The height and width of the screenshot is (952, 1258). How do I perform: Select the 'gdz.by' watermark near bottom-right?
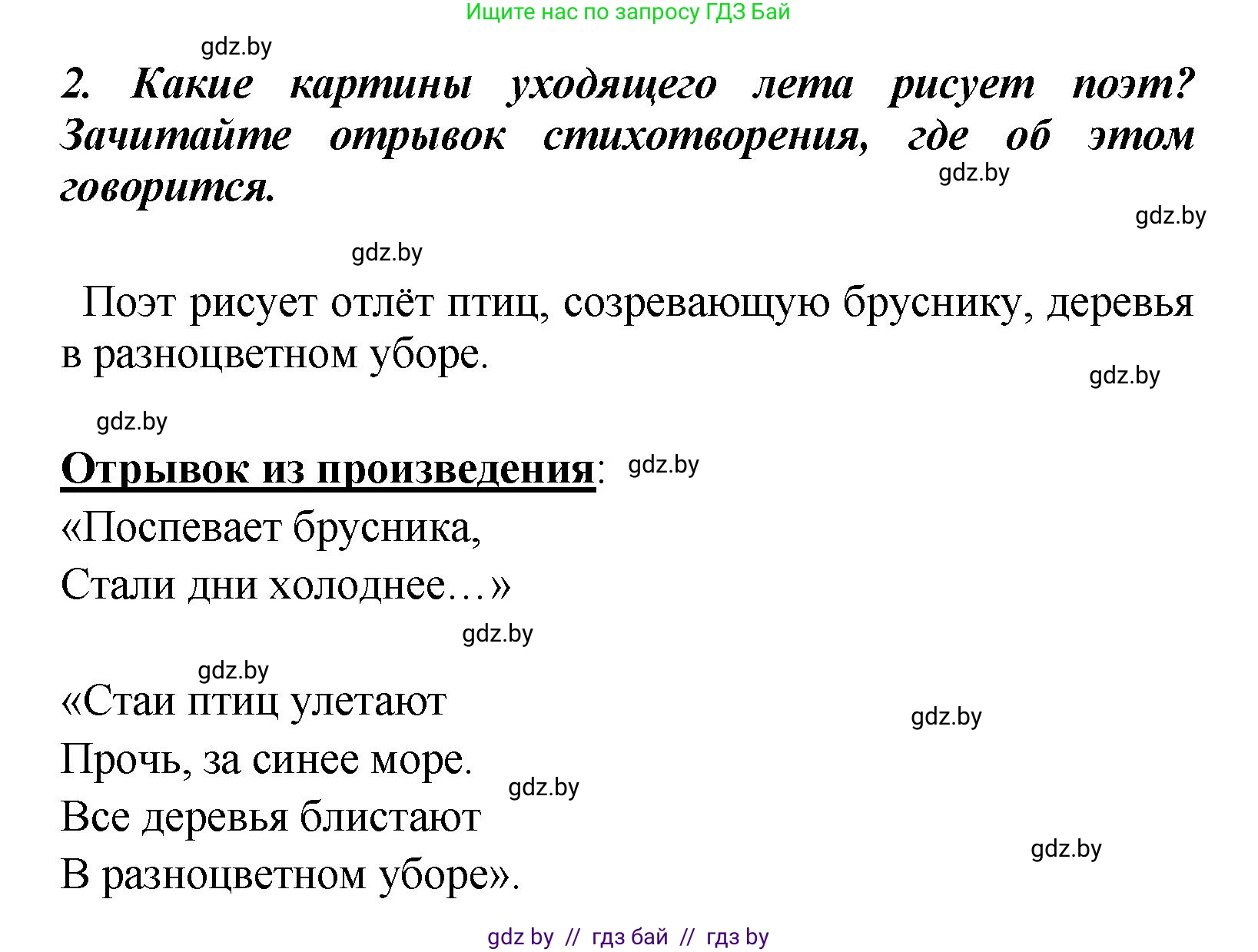tap(1065, 849)
